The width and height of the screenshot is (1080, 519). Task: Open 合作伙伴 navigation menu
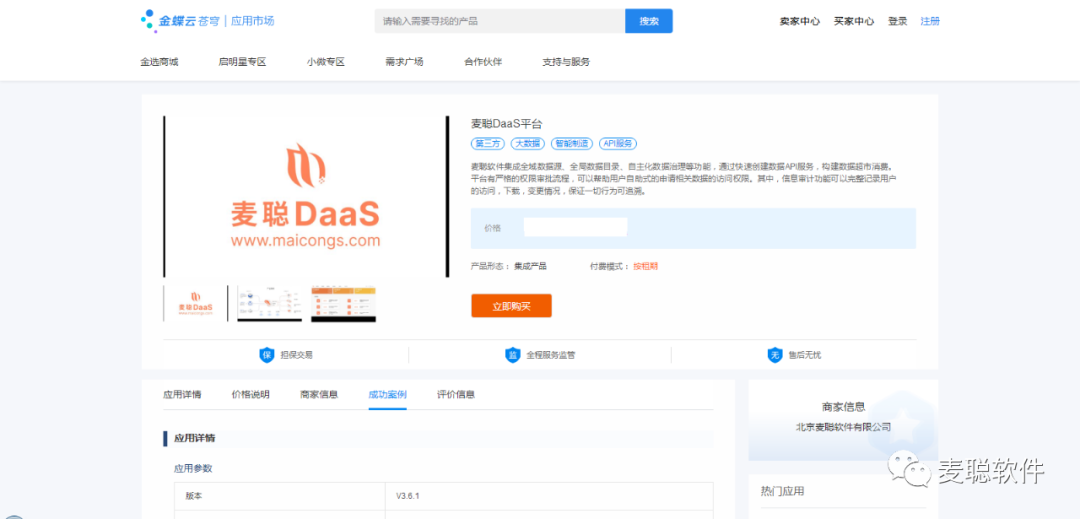tap(483, 62)
